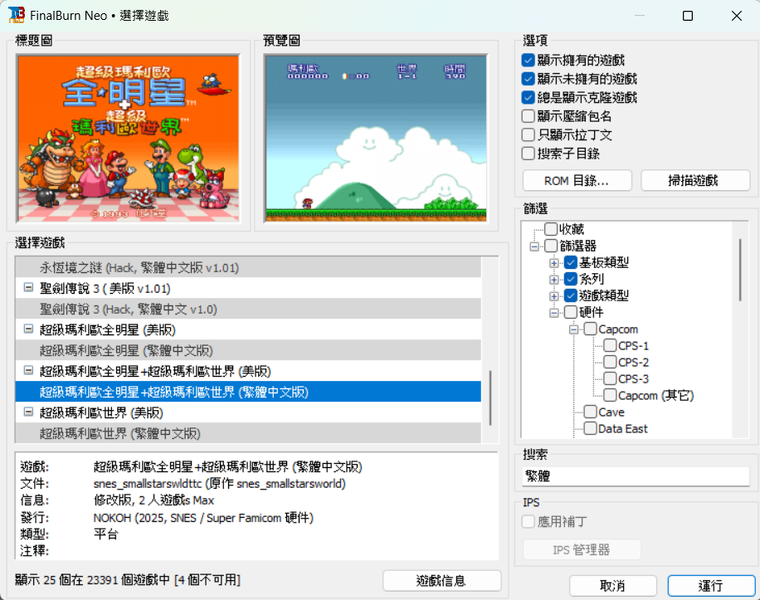Select 永恆境之謎 (Hack, 繁體中文版 v1.01) row
This screenshot has width=760, height=600.
point(248,268)
